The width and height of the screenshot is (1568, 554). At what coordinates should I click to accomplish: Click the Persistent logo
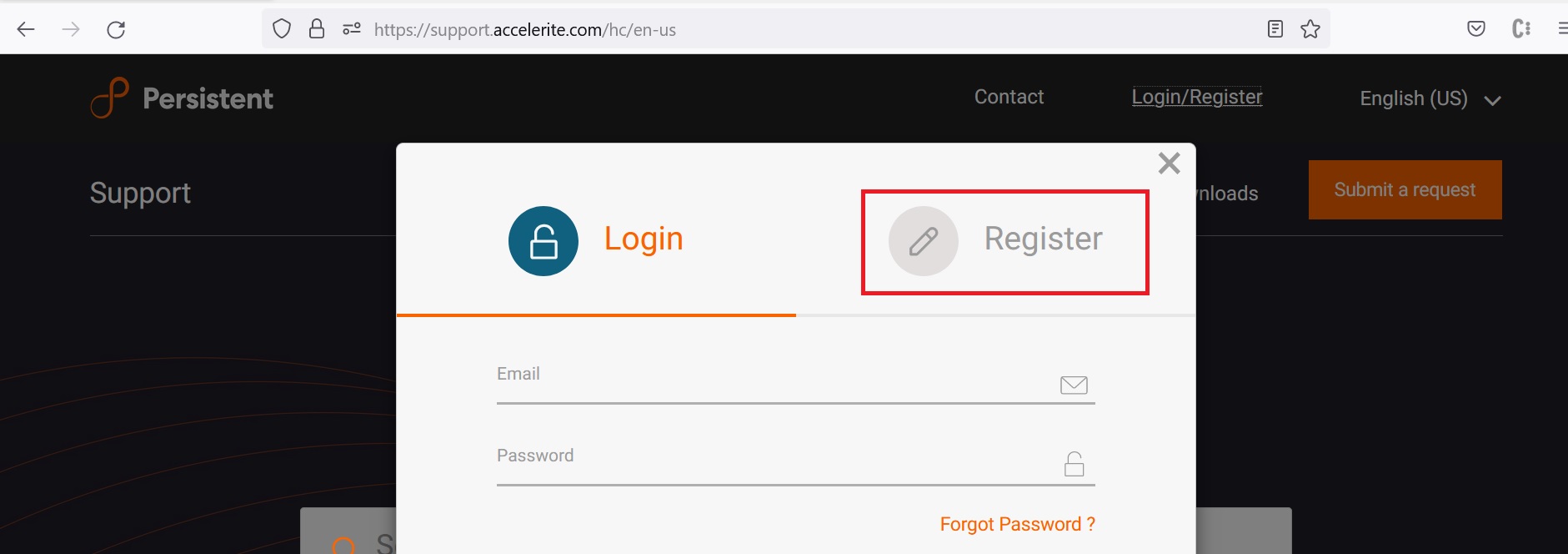[182, 98]
